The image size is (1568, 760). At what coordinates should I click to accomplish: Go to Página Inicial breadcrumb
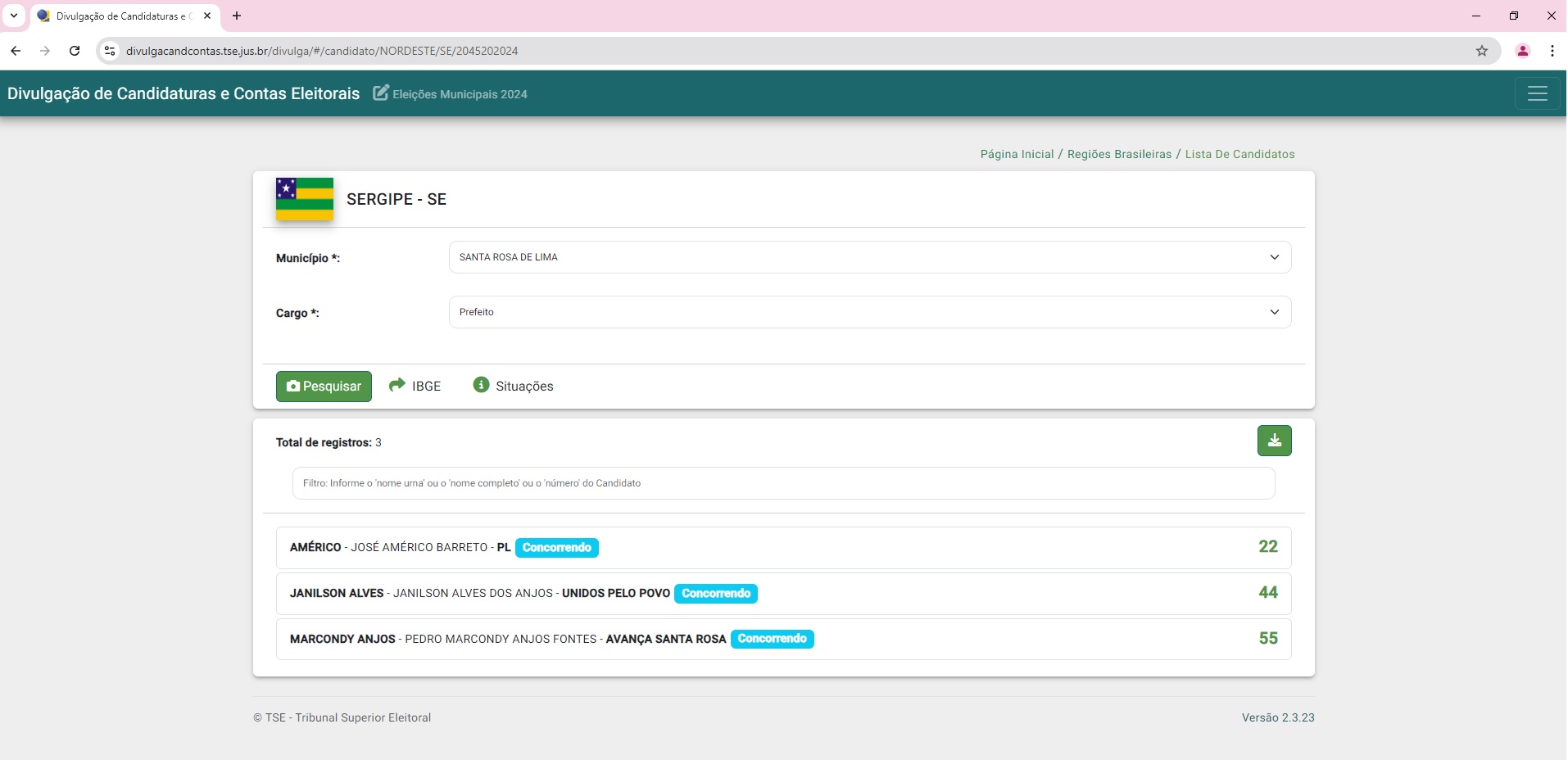coord(1017,154)
